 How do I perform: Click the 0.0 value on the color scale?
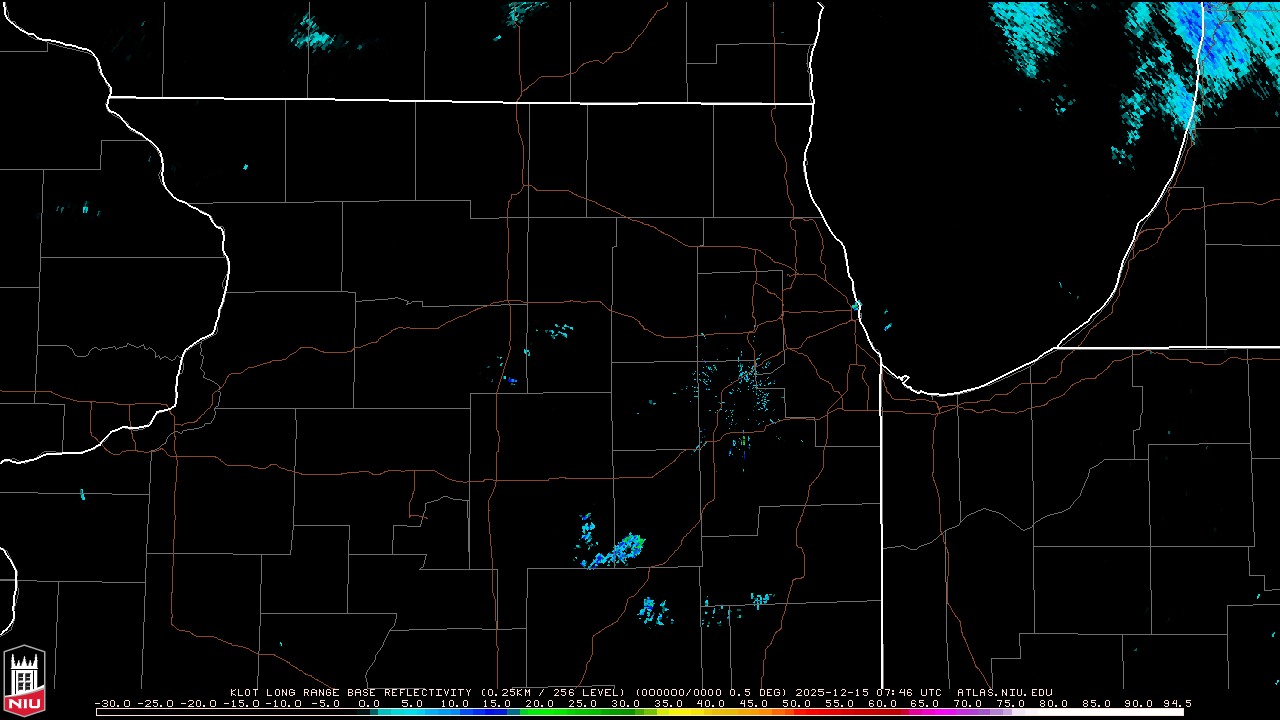point(368,704)
